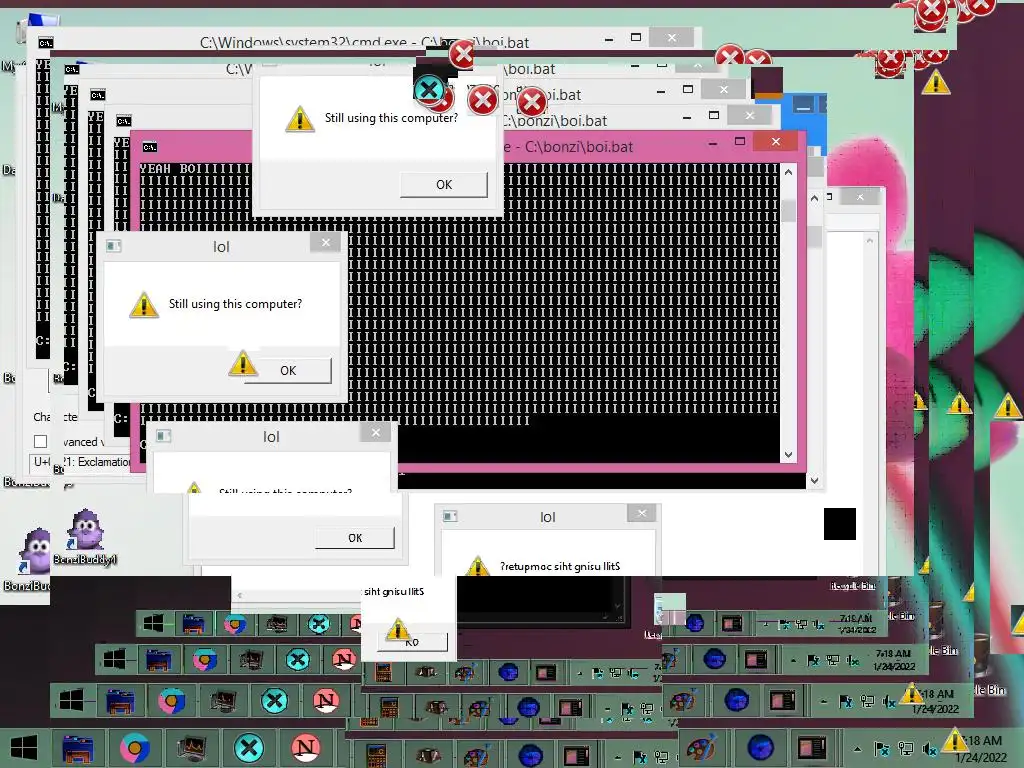1024x768 pixels.
Task: Toggle the Advanced view checkbox in Character Map
Action: (40, 442)
